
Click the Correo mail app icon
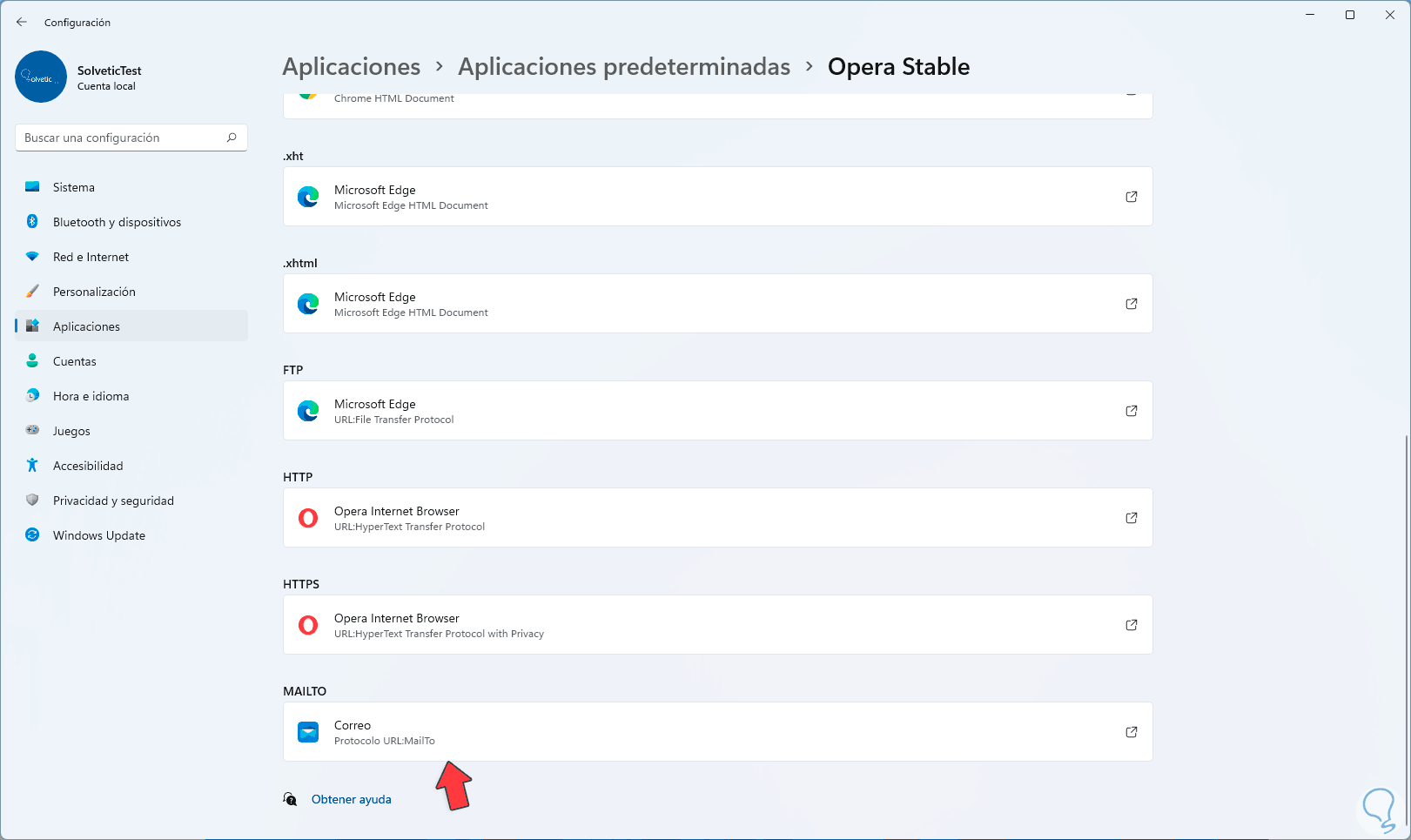(308, 732)
